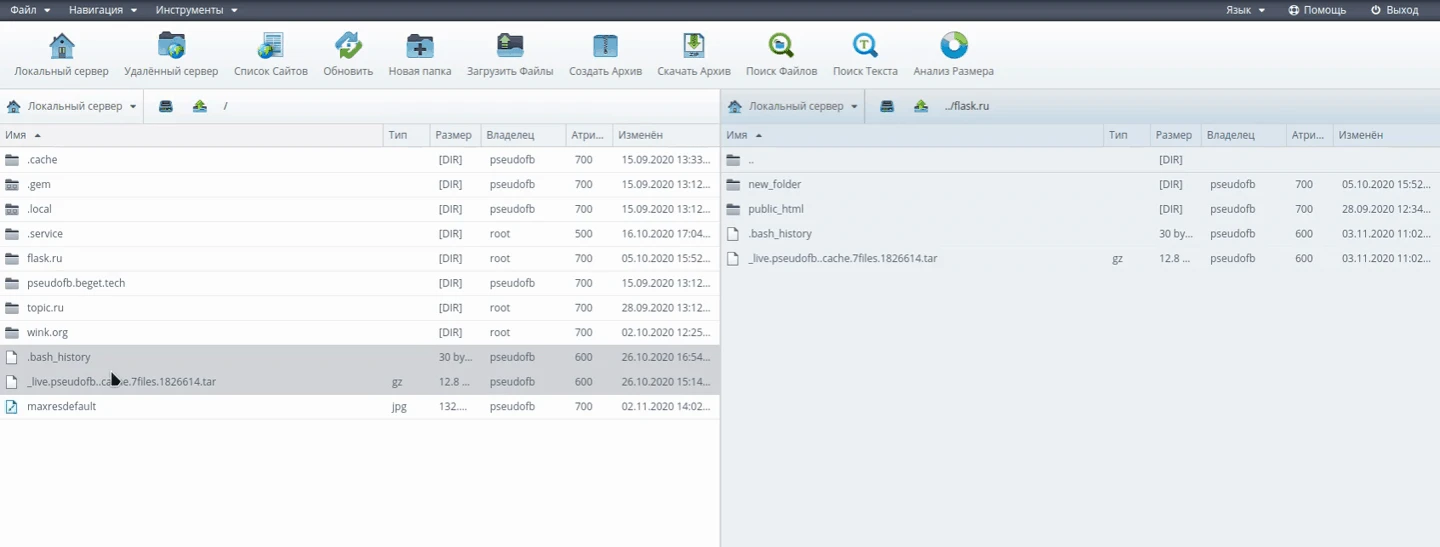Expand the Язык language dropdown
The width and height of the screenshot is (1440, 547).
click(1245, 10)
